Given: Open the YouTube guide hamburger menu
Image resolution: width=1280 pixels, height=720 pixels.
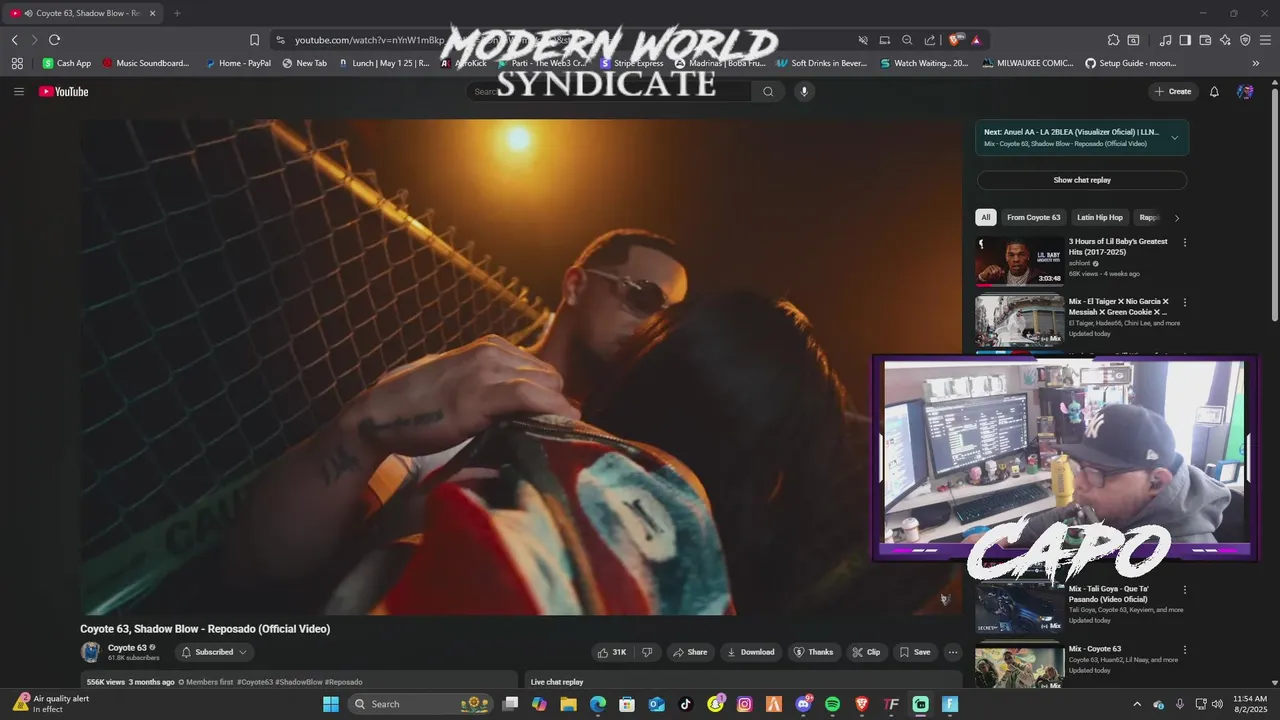Looking at the screenshot, I should pyautogui.click(x=18, y=91).
